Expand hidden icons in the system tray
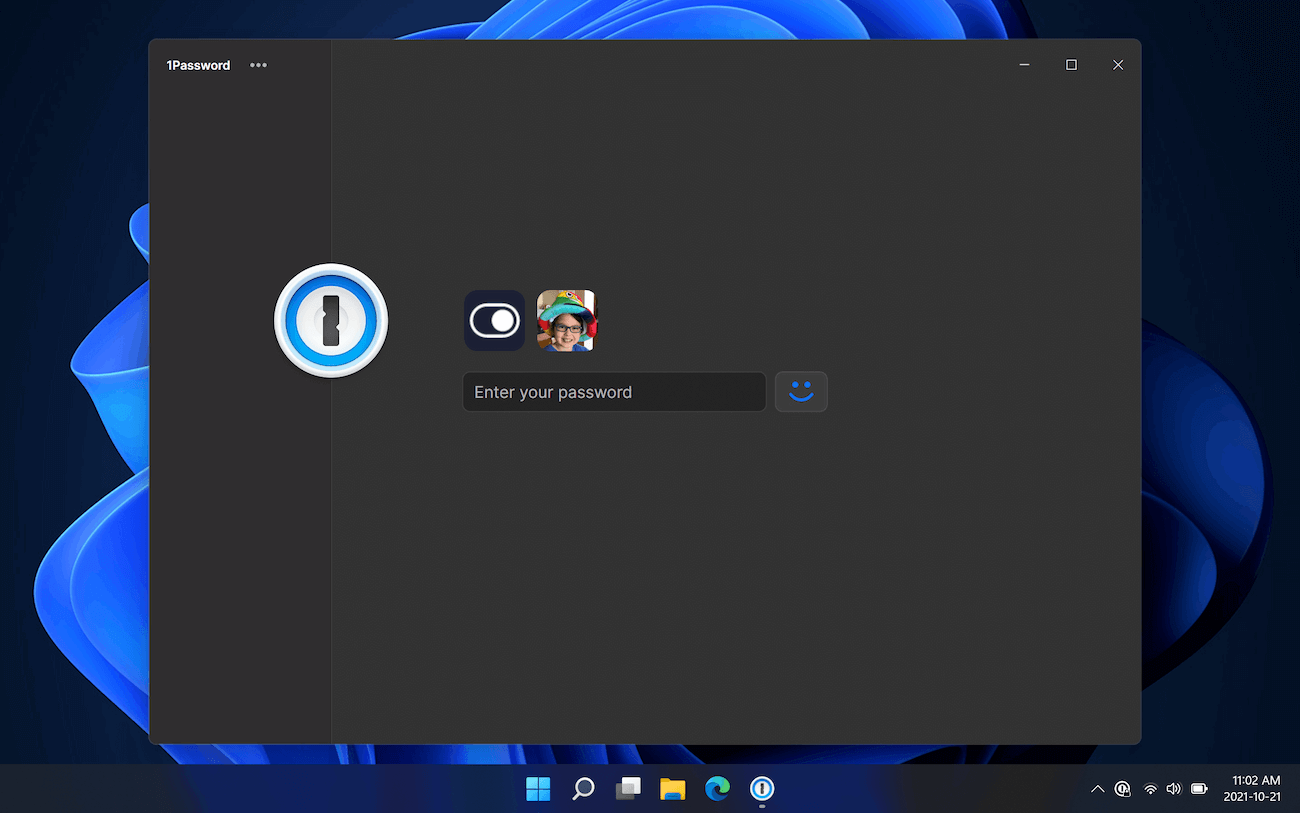Screen dimensions: 1300x813 [x=1097, y=789]
